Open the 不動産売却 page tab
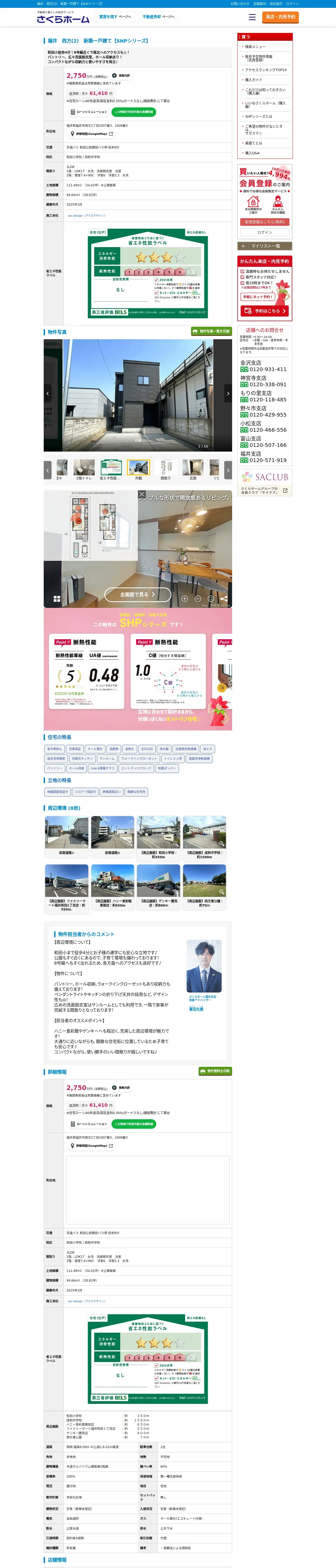Image resolution: width=336 pixels, height=1568 pixels. click(159, 17)
